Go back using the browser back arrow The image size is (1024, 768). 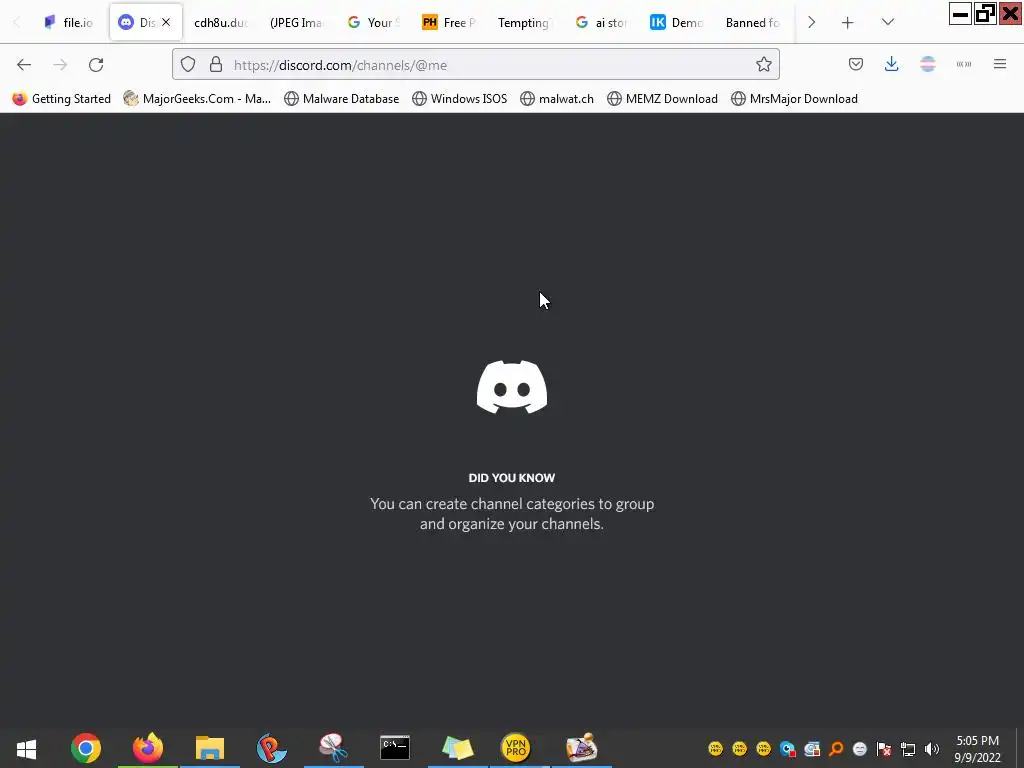(24, 65)
